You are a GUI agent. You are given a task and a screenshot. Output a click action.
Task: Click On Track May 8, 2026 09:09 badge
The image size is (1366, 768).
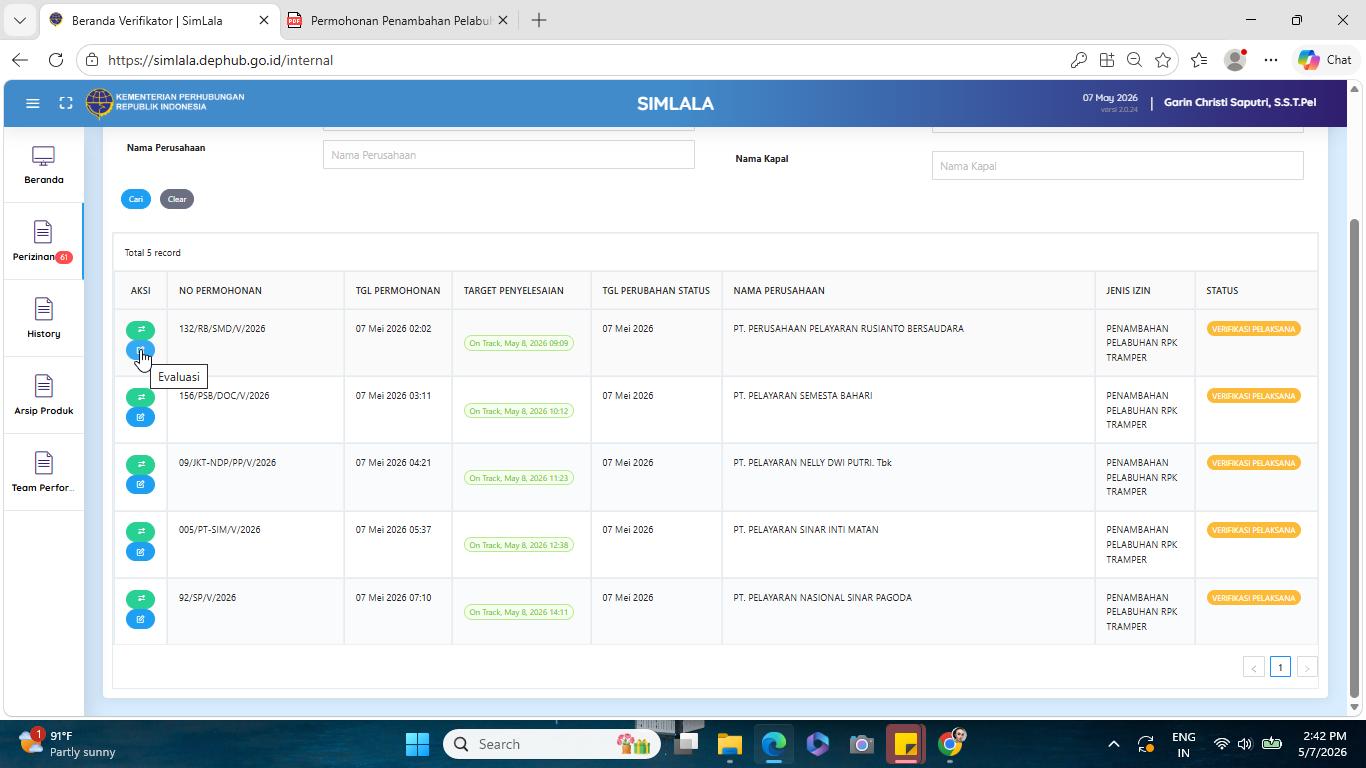click(519, 343)
